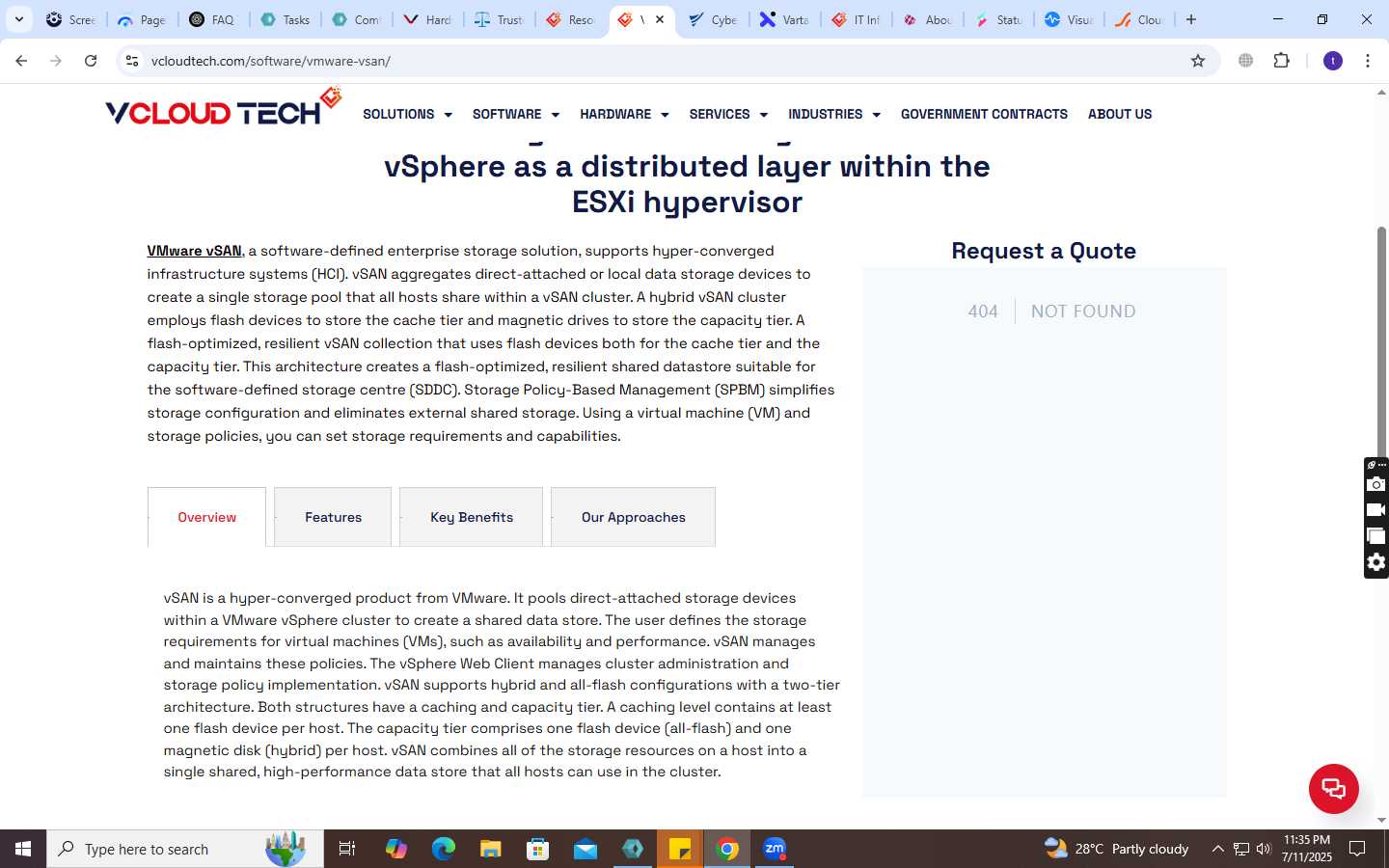Screen dimensions: 1389x868
Task: Open the Windows Start menu
Action: click(23, 849)
